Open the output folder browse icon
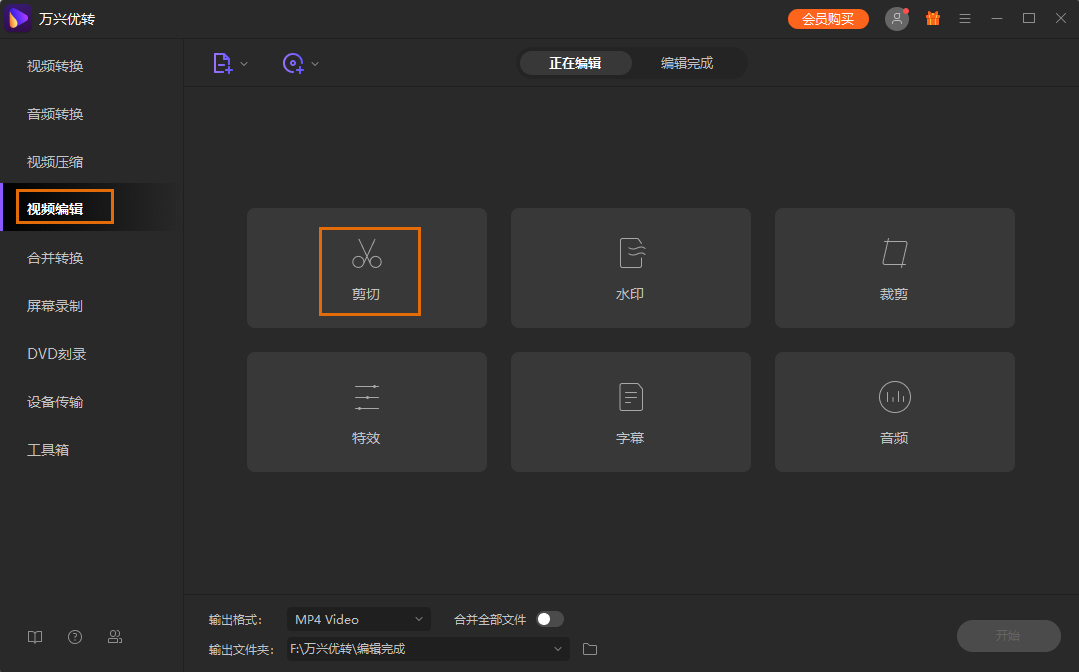Screen dimensions: 1079x672 point(589,649)
